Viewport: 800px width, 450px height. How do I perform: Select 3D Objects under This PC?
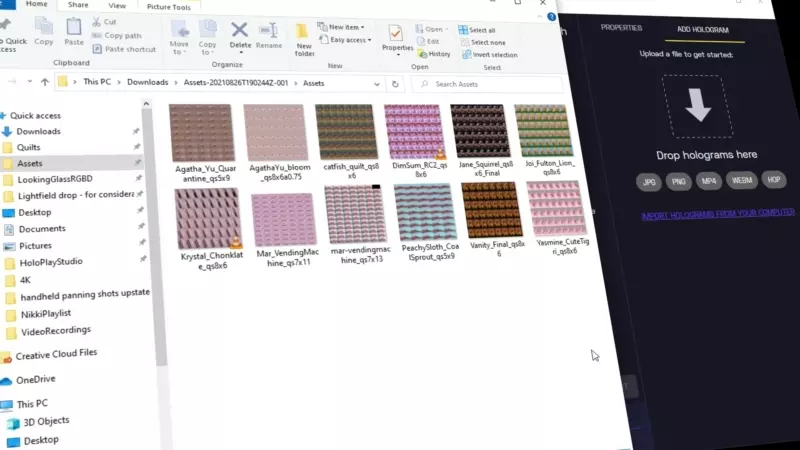click(x=46, y=421)
